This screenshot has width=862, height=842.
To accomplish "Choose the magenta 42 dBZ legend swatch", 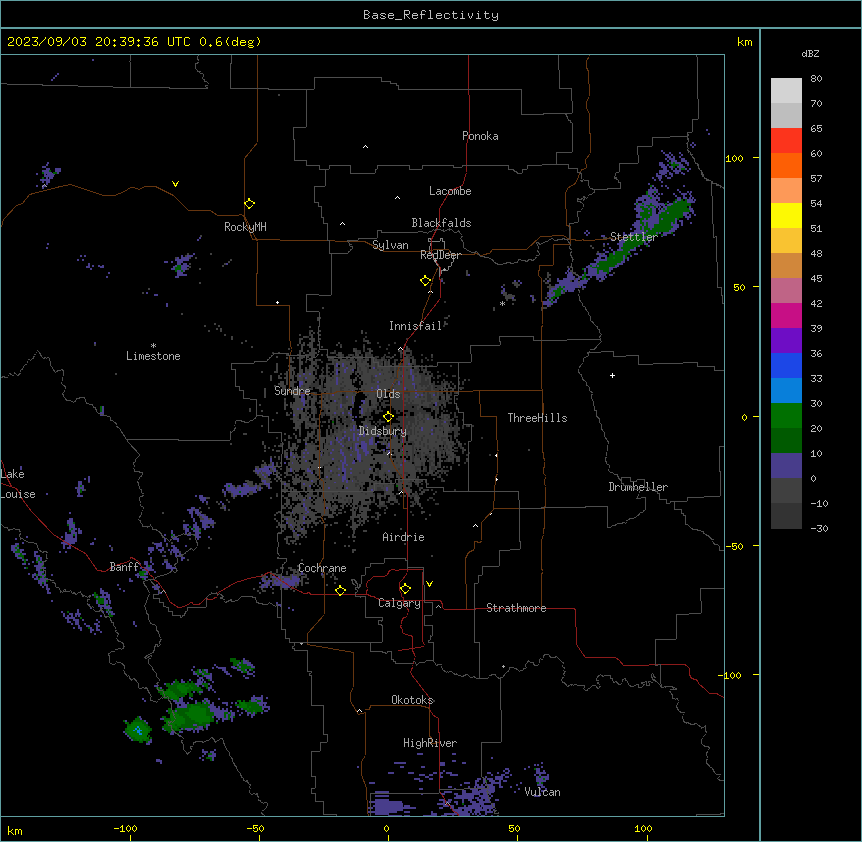I will (786, 315).
